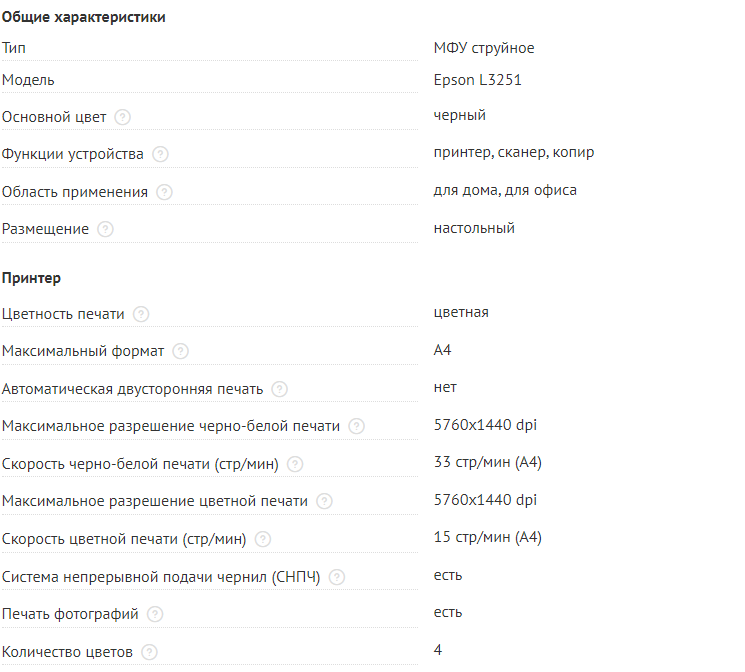Open hint icon for Количество цветов
745x672 pixels.
pyautogui.click(x=149, y=652)
